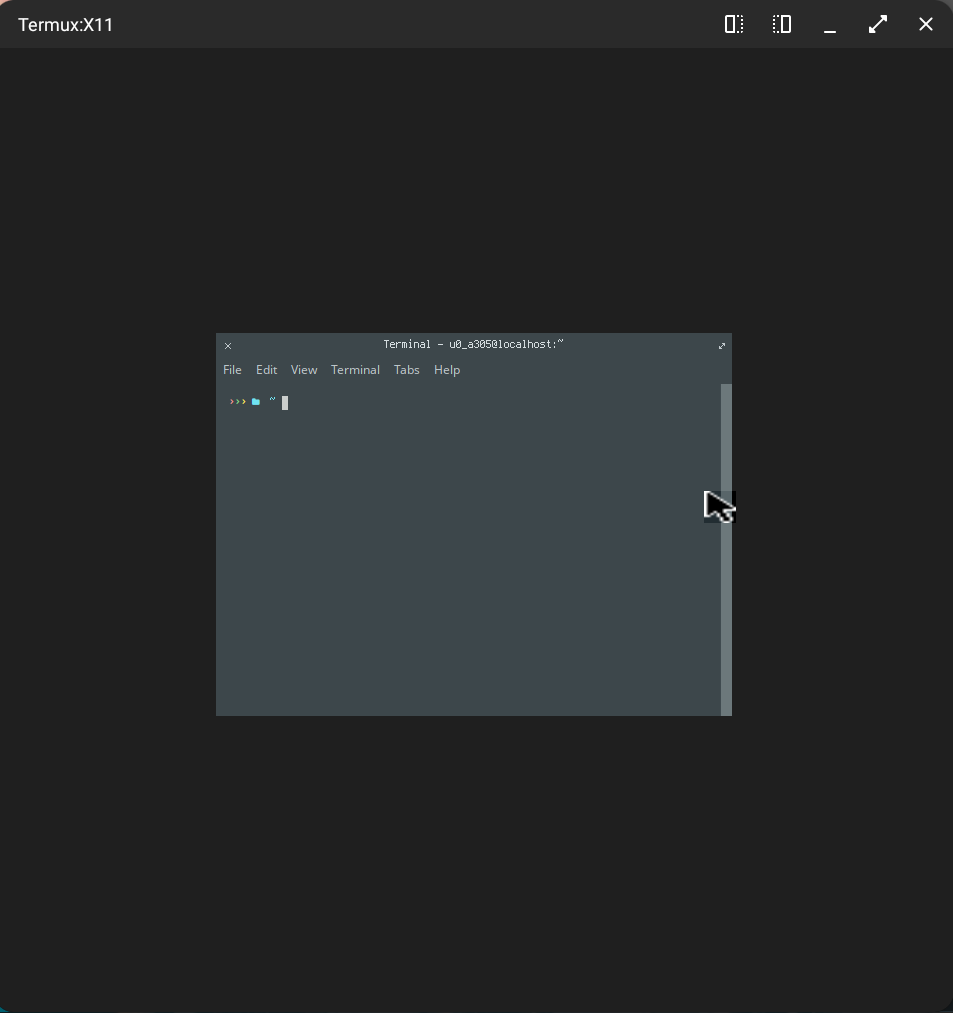Click the terminal prompt cursor block
Image resolution: width=953 pixels, height=1013 pixels.
click(285, 402)
